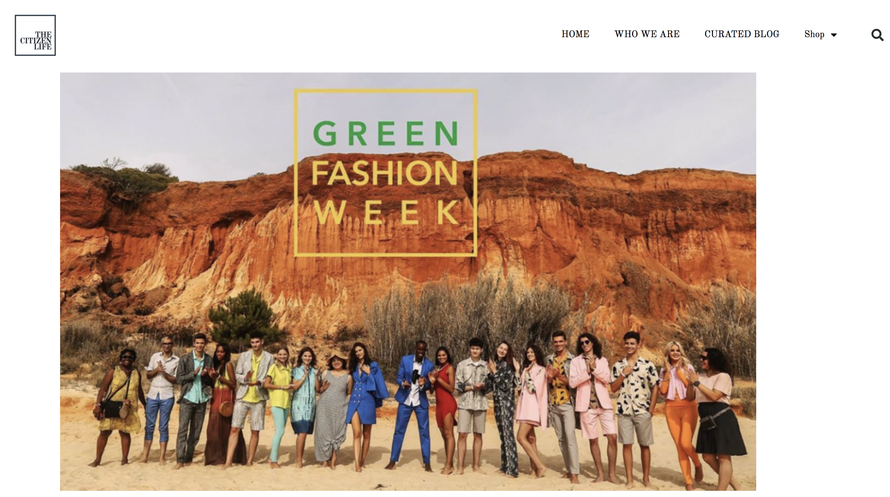Click the green pine bush below the cliff
890x497 pixels.
click(244, 317)
